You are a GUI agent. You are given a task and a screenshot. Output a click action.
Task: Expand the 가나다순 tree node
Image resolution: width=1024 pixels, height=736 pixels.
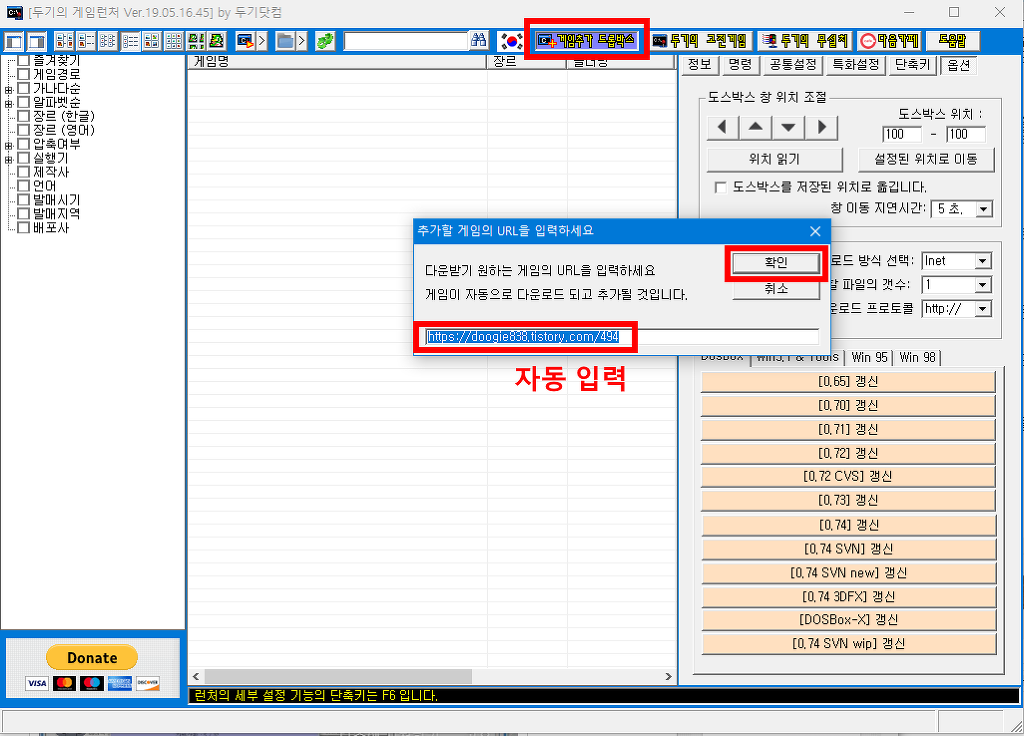click(8, 89)
